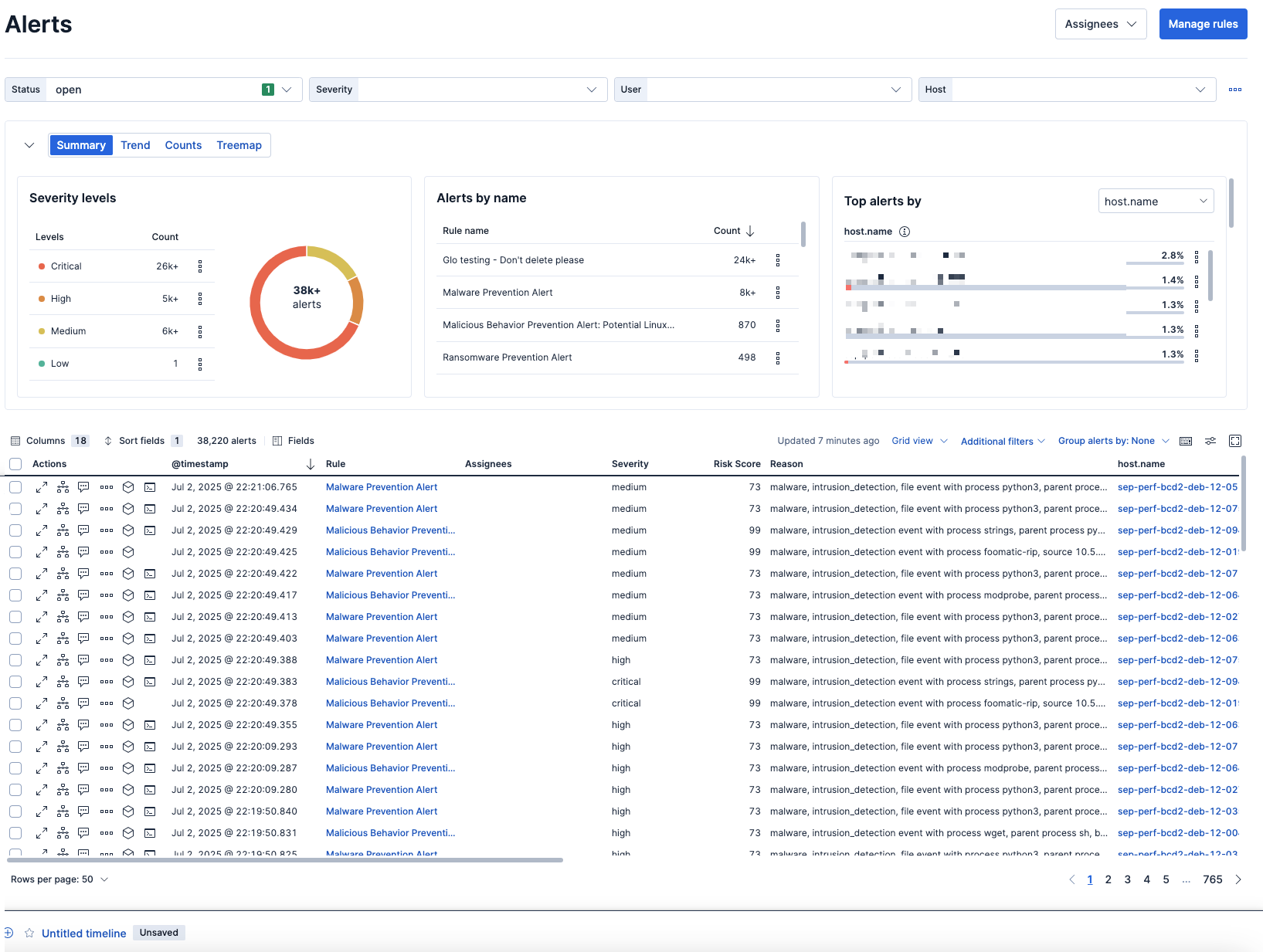The height and width of the screenshot is (952, 1263).
Task: Enter full screen mode for the alerts table
Action: [x=1235, y=441]
